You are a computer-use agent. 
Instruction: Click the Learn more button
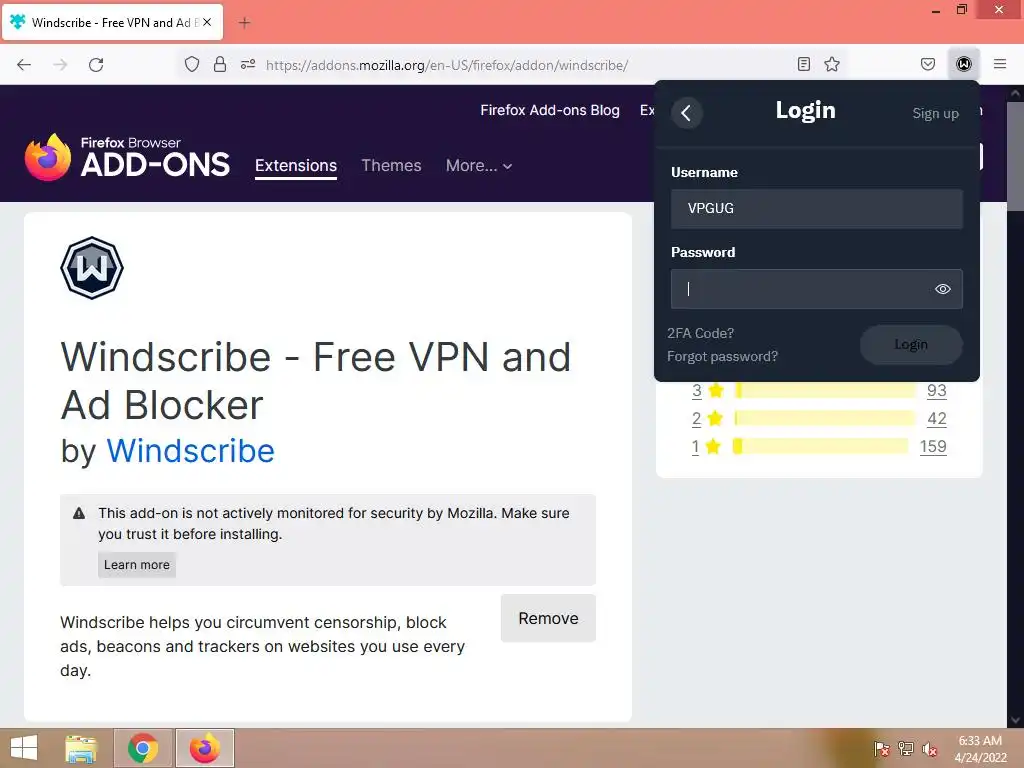click(136, 565)
